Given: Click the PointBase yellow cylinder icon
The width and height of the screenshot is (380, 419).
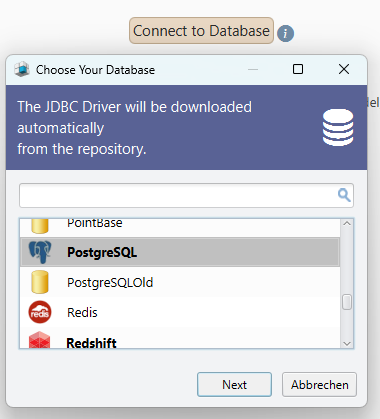Looking at the screenshot, I should (40, 226).
